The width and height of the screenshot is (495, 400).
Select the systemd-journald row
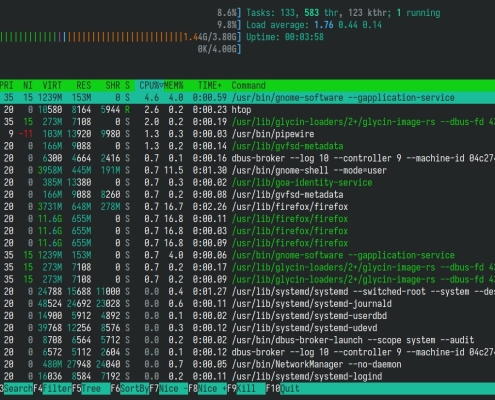point(247,304)
